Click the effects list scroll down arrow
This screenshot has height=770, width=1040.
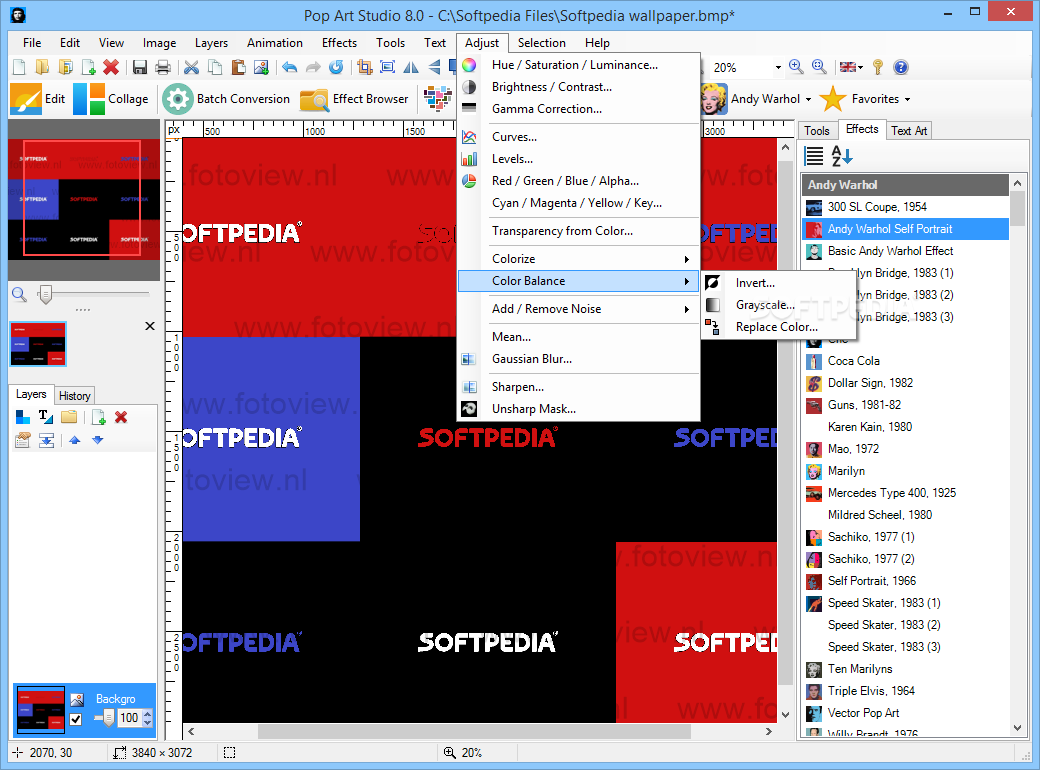[1017, 728]
